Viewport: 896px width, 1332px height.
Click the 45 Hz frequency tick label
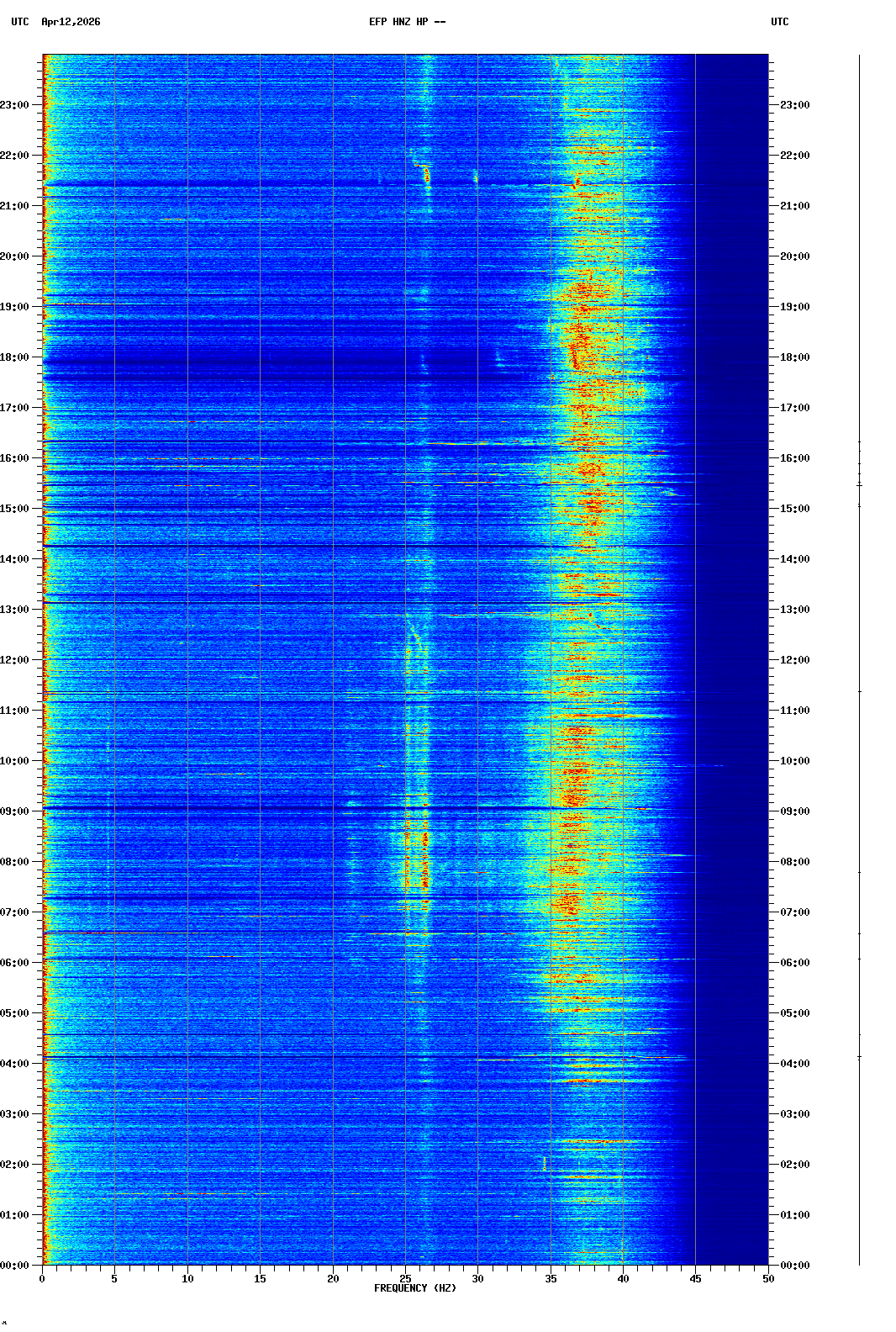[x=695, y=1279]
